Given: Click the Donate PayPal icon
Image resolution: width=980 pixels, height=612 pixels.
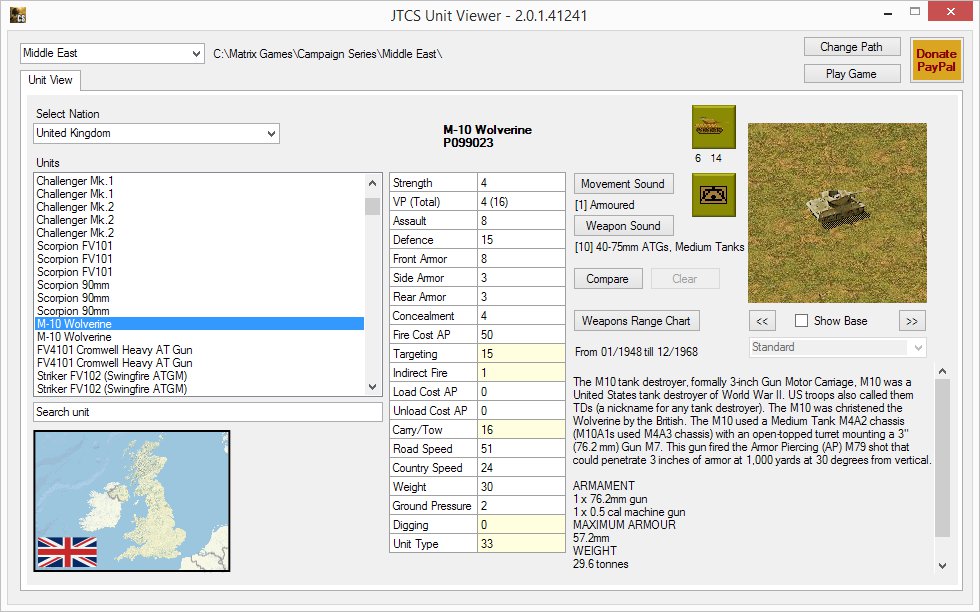Looking at the screenshot, I should 936,60.
